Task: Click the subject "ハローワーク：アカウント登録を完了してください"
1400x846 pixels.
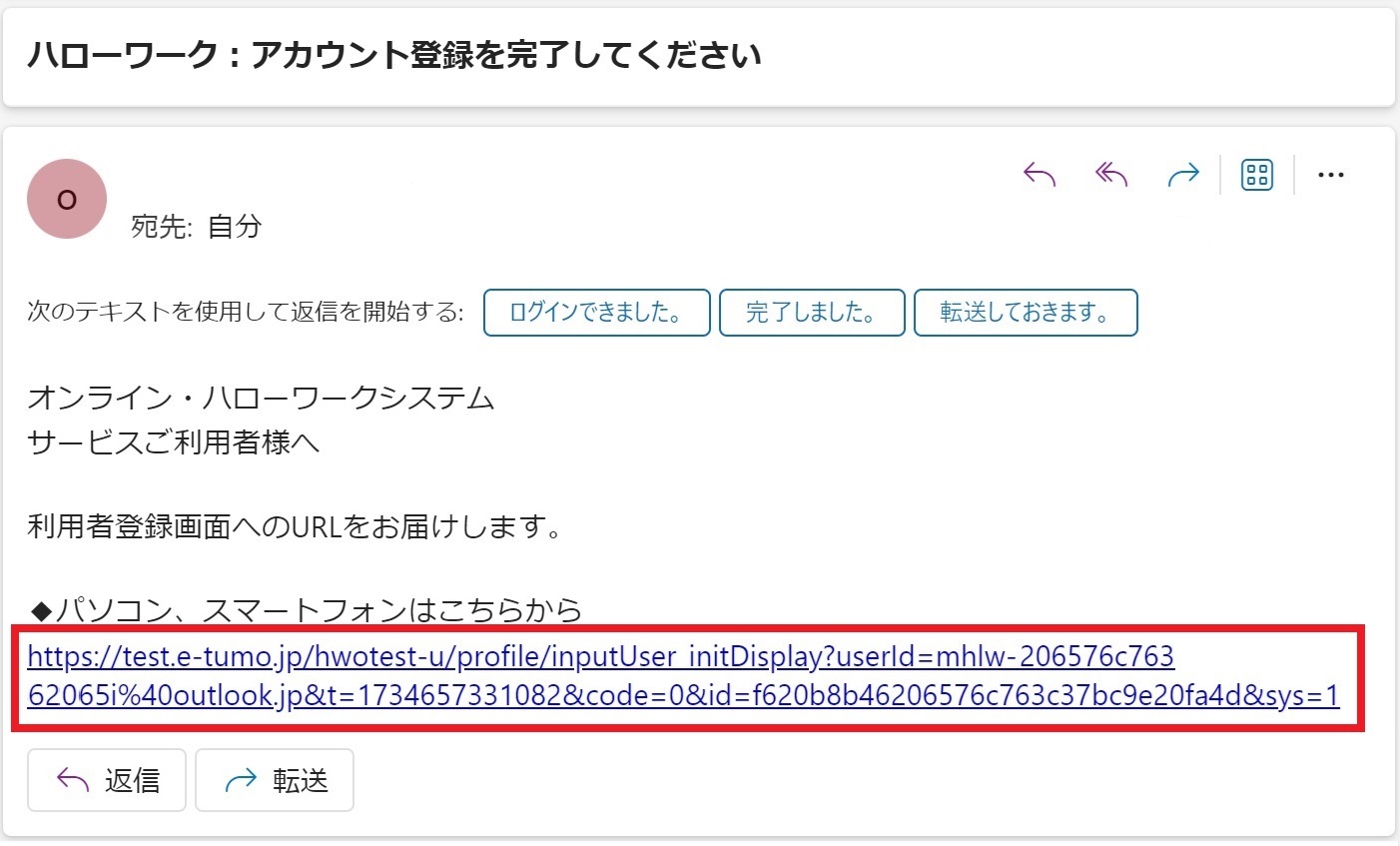Action: 394,55
